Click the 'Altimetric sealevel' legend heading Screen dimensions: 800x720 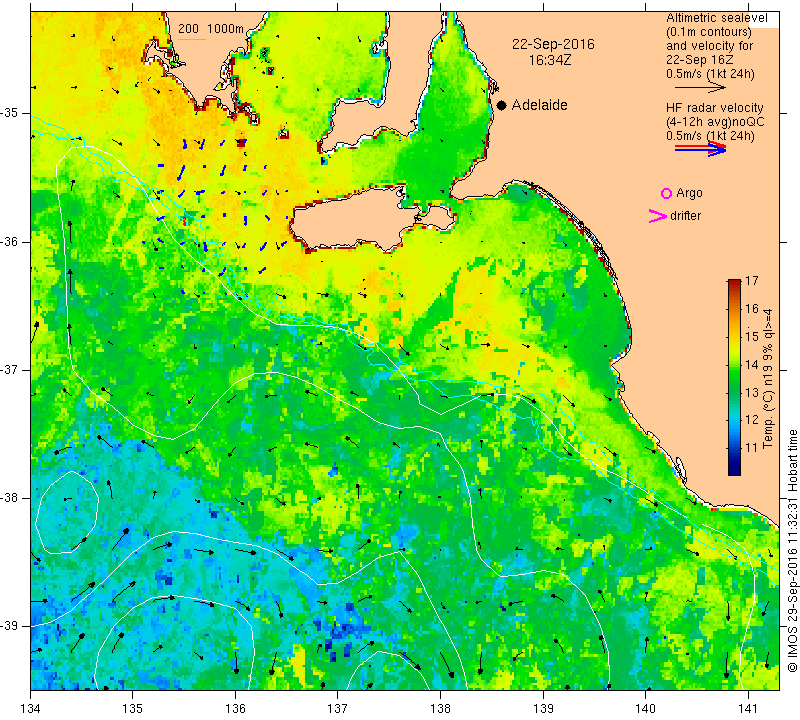[716, 18]
